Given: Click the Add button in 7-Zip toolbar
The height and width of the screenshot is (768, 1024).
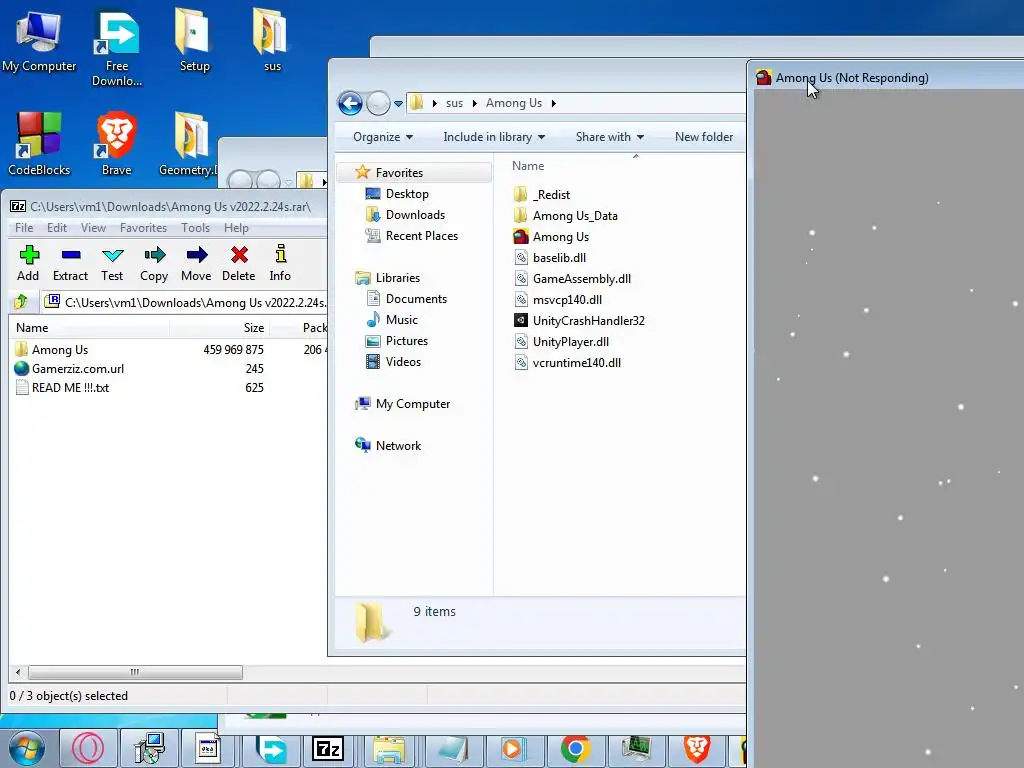Looking at the screenshot, I should point(29,263).
